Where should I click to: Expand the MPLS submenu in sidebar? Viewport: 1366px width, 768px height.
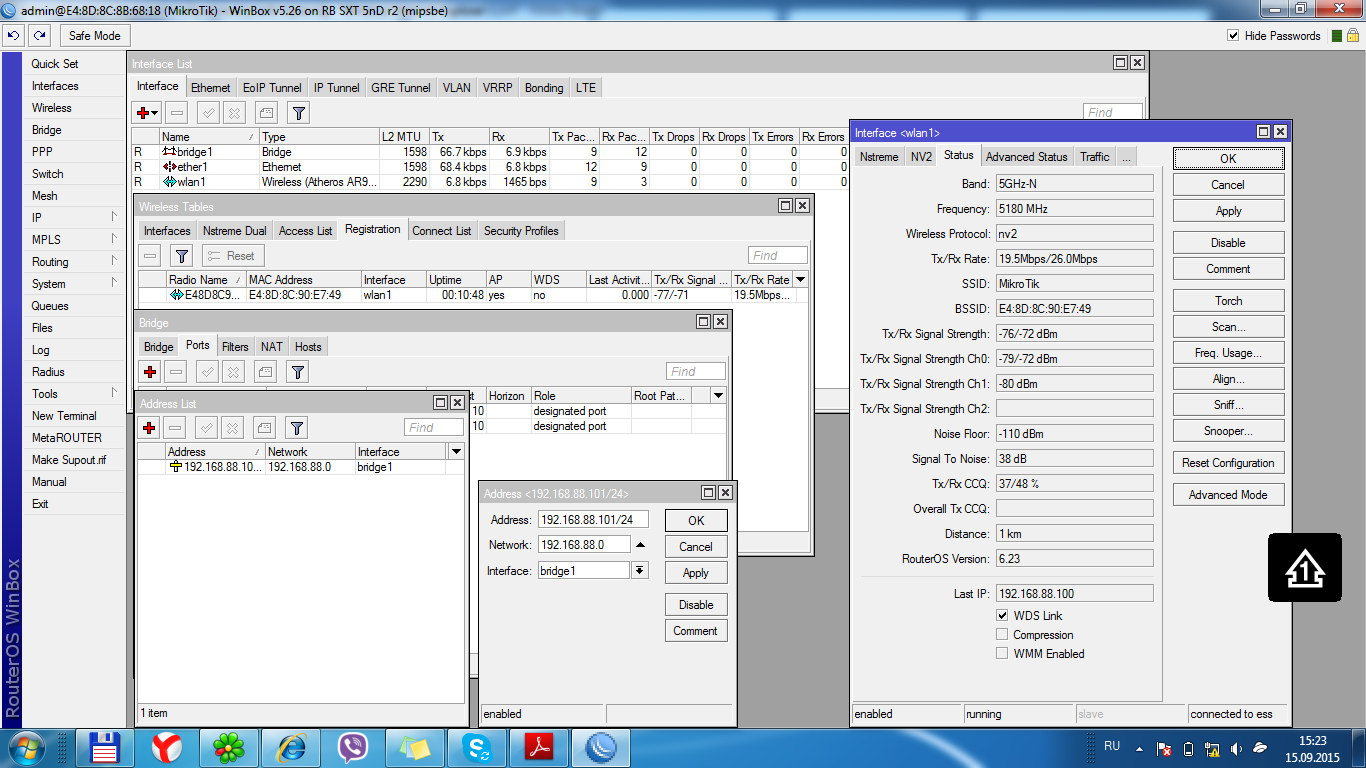[113, 239]
